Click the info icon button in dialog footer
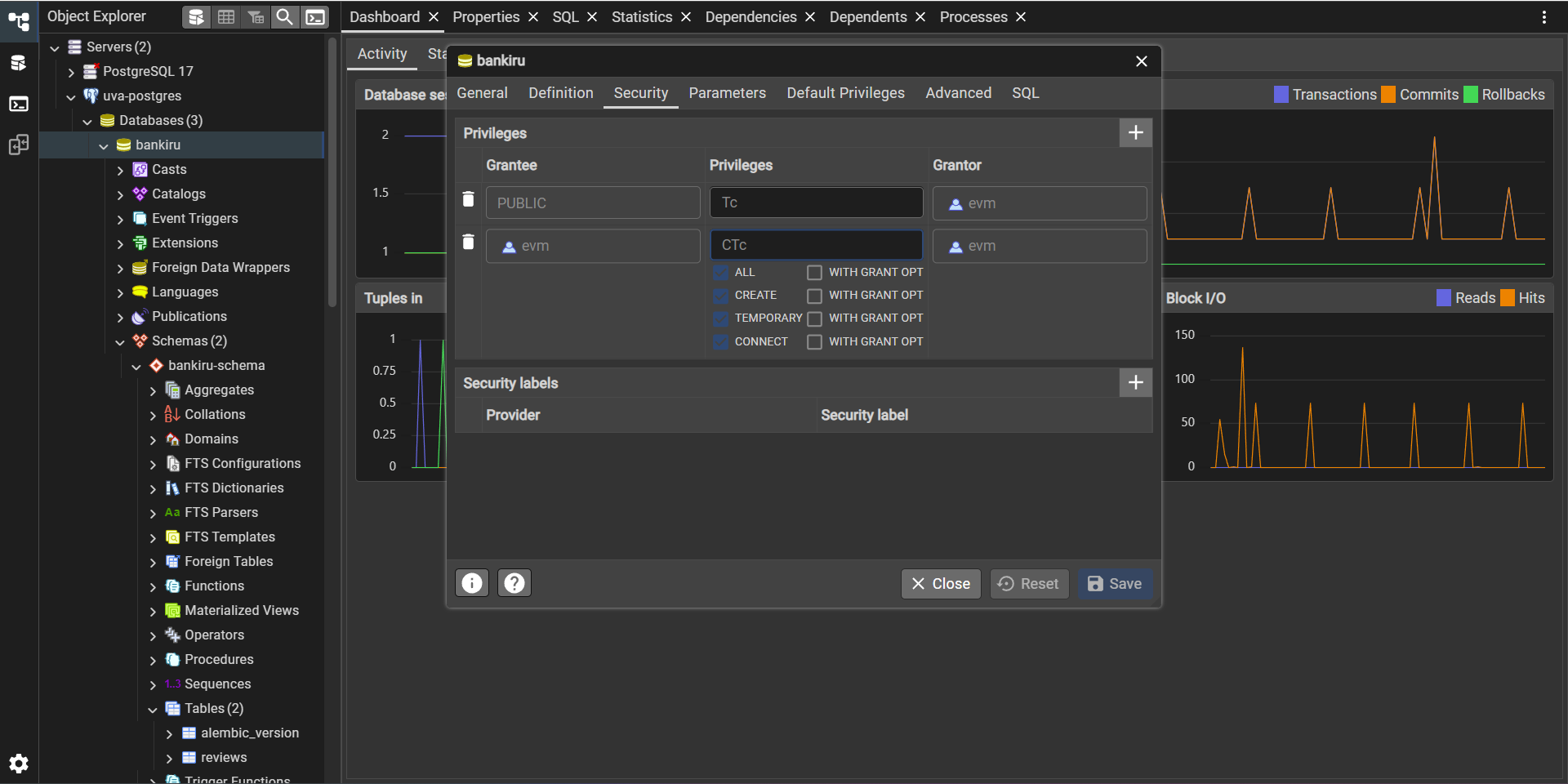 click(472, 583)
